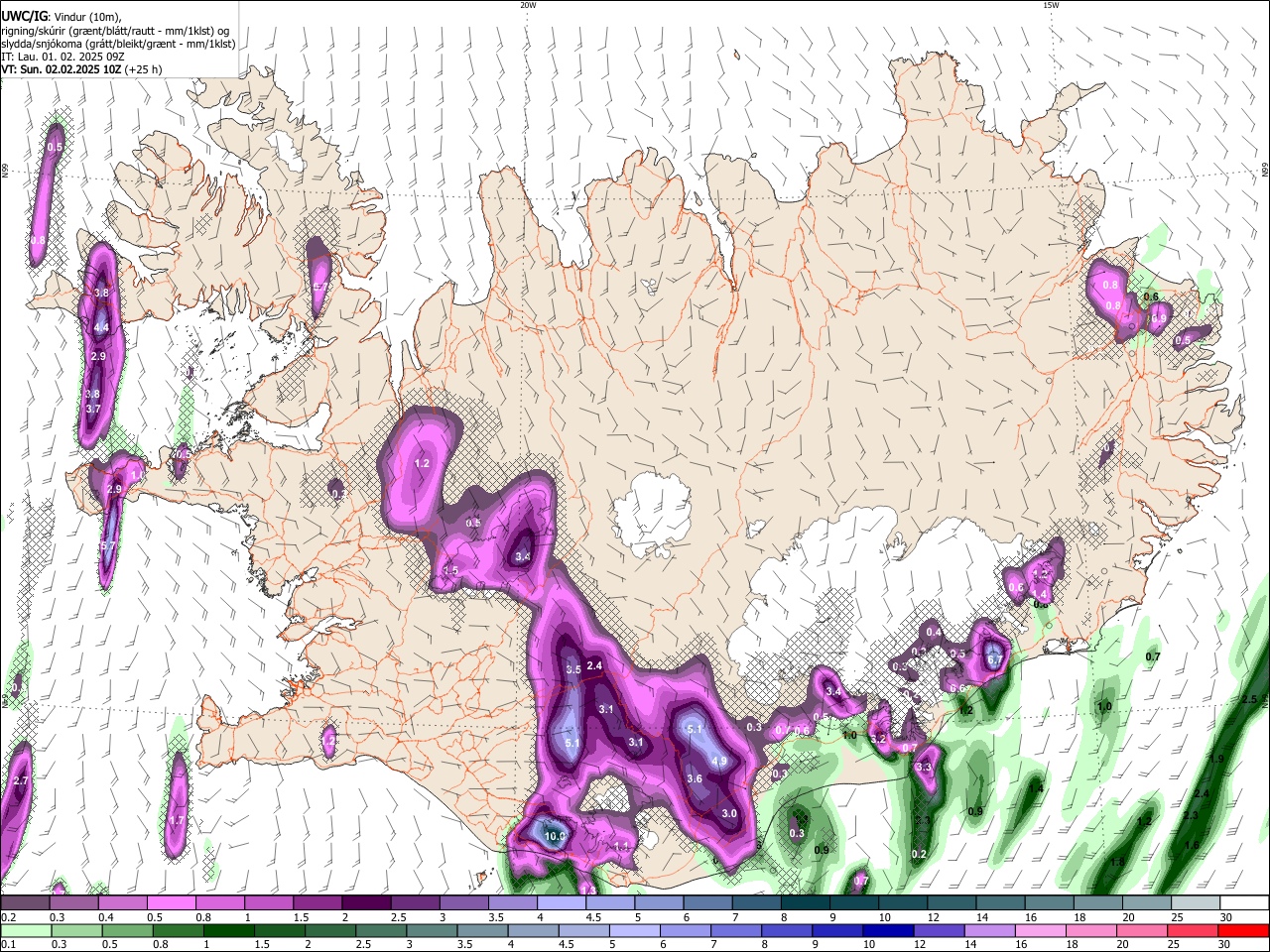Click the '4.7' value in the Westfjords
The height and width of the screenshot is (952, 1270).
pos(319,287)
